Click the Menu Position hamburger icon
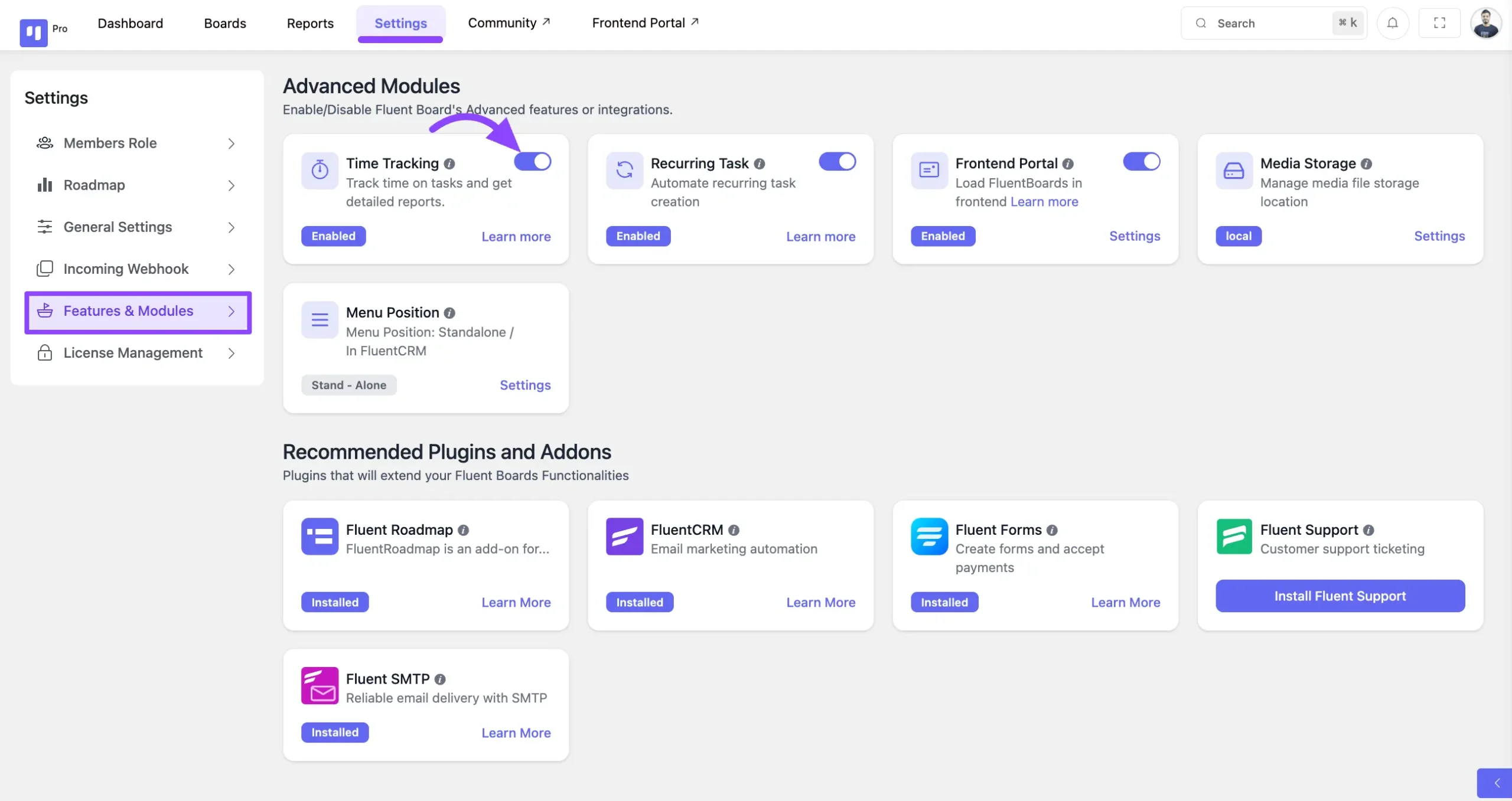The width and height of the screenshot is (1512, 801). [x=320, y=319]
